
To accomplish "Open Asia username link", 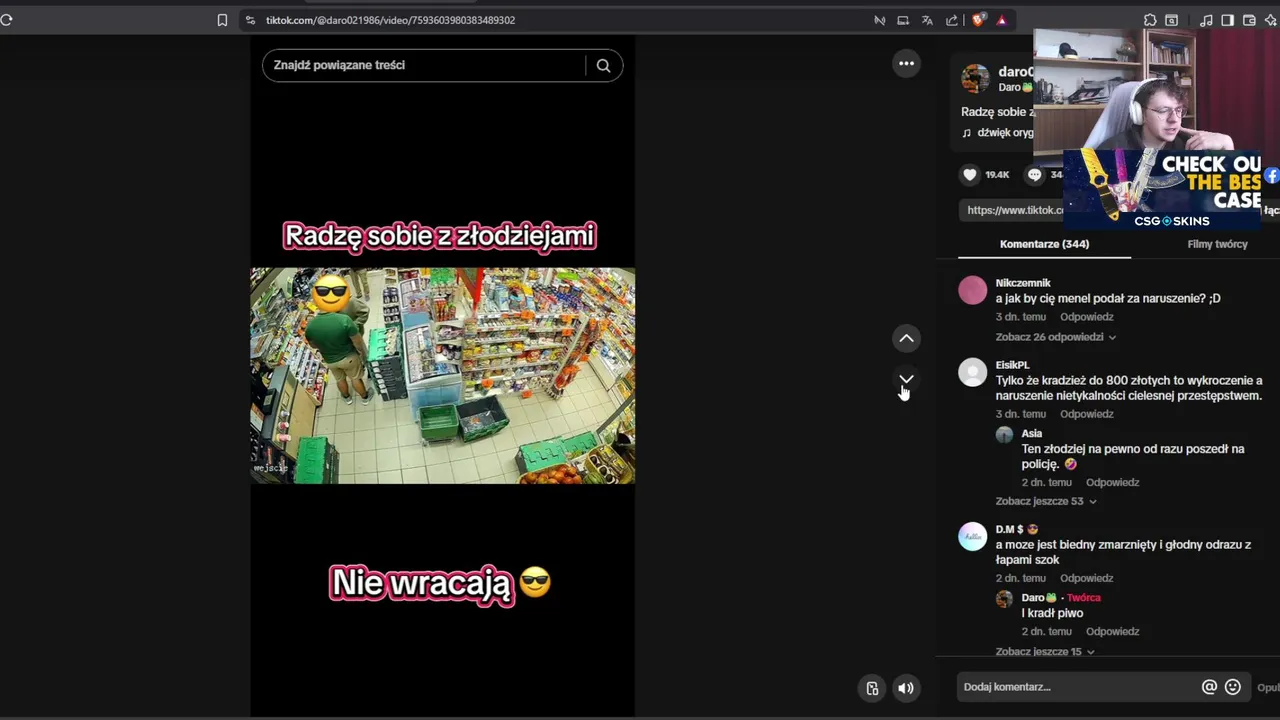I will 1032,434.
